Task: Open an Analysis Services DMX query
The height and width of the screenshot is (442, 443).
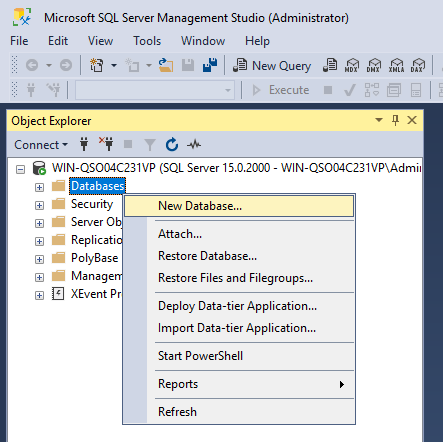Action: tap(373, 65)
